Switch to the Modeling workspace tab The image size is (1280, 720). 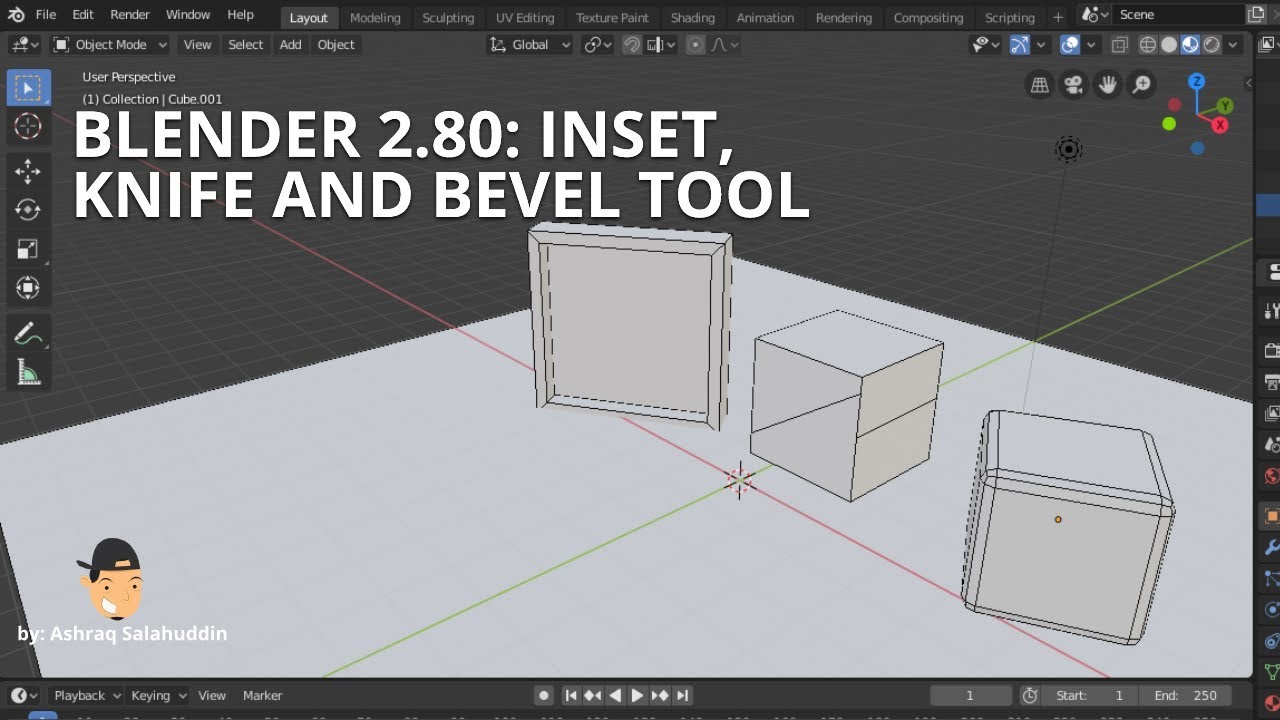coord(375,18)
